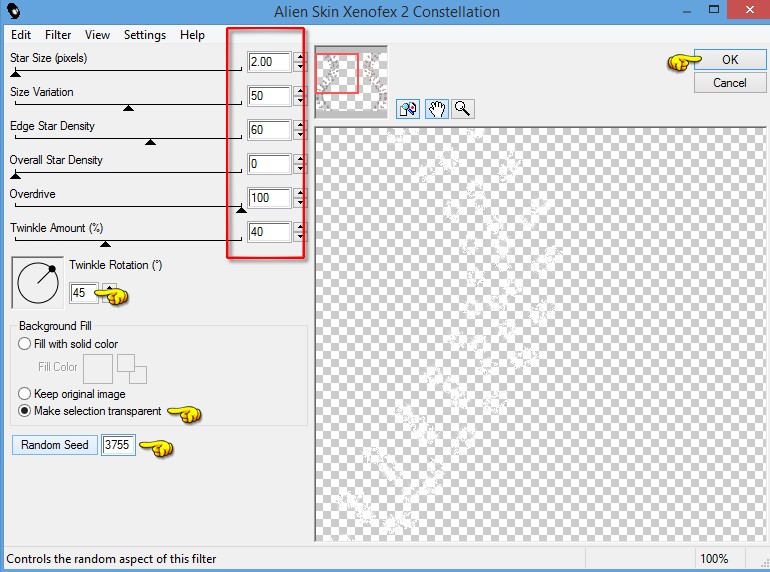770x572 pixels.
Task: Select the hand pan tool
Action: tap(437, 109)
